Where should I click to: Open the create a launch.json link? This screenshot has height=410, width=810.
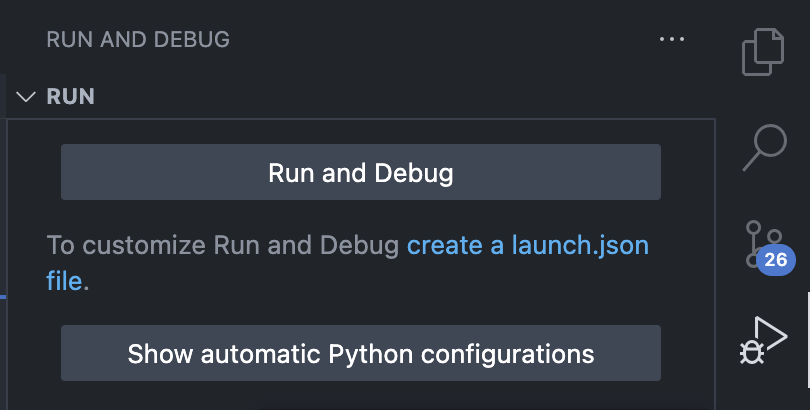tap(527, 246)
